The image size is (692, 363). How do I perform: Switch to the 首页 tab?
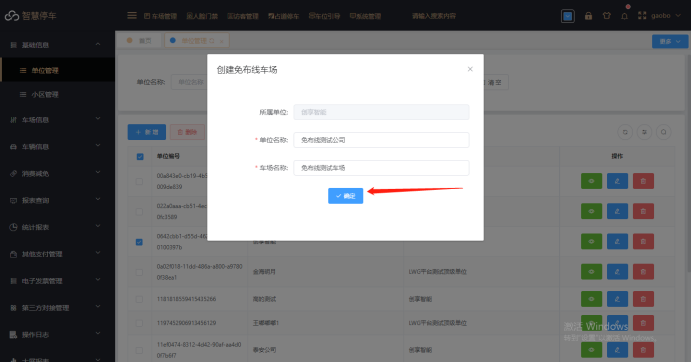click(139, 41)
